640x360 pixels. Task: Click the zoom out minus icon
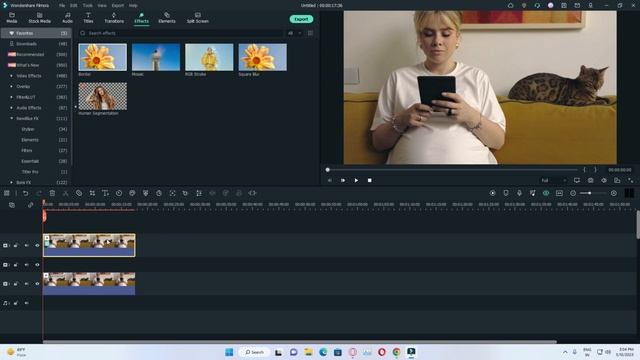point(573,193)
